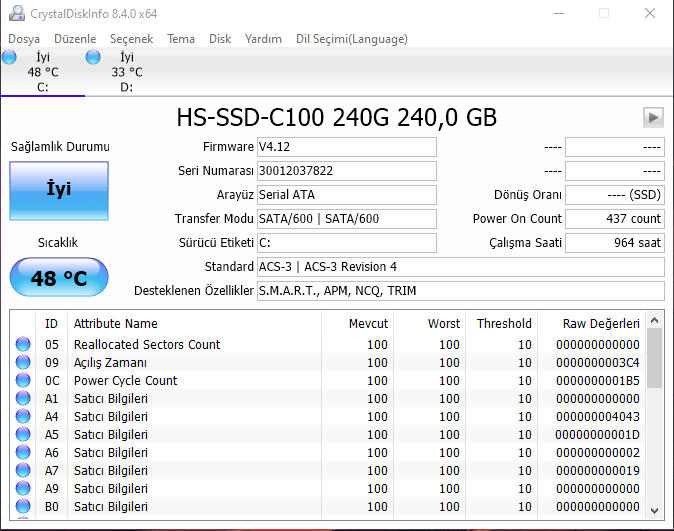
Task: Click the 48 °C temperature button
Action: pyautogui.click(x=59, y=277)
